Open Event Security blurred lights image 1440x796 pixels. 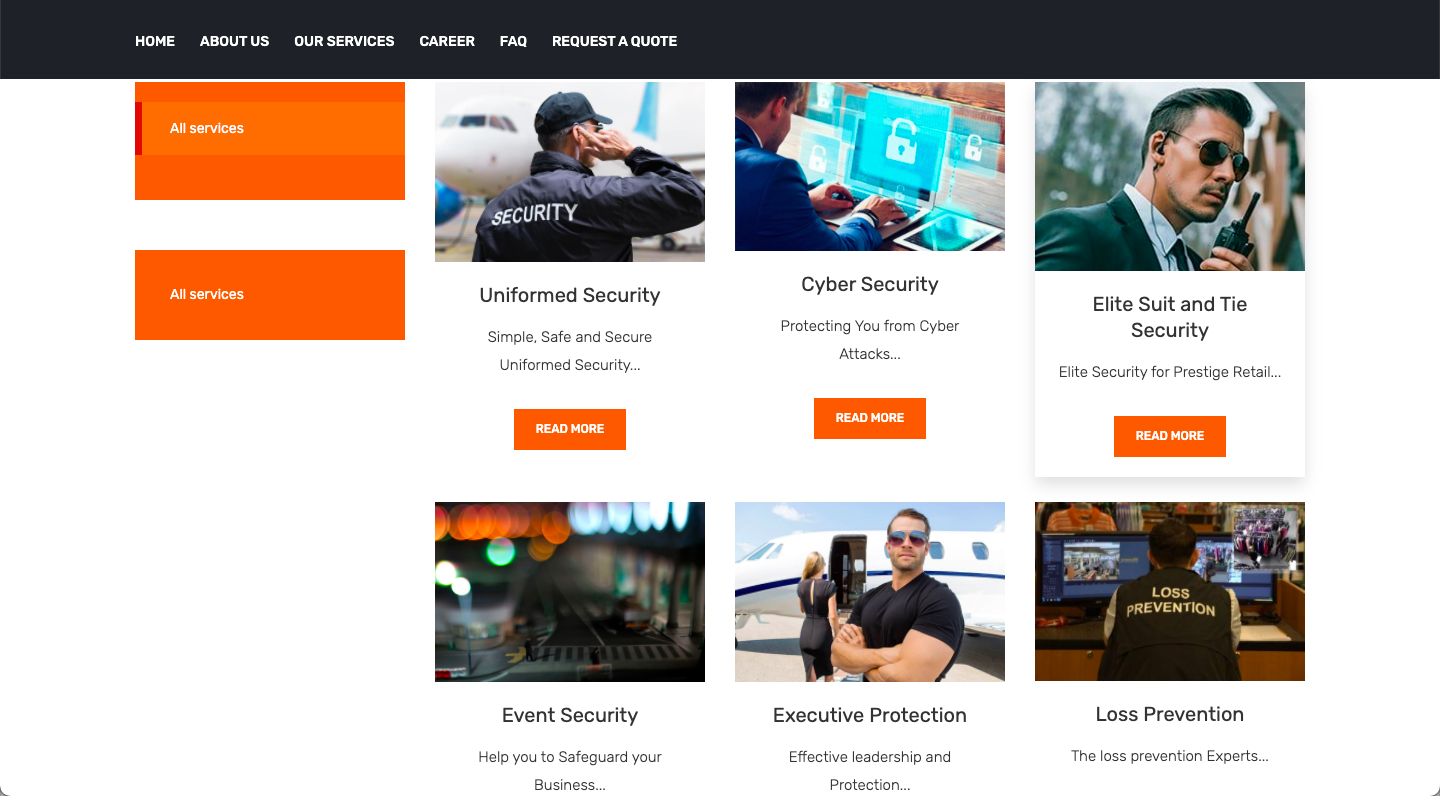[x=570, y=592]
